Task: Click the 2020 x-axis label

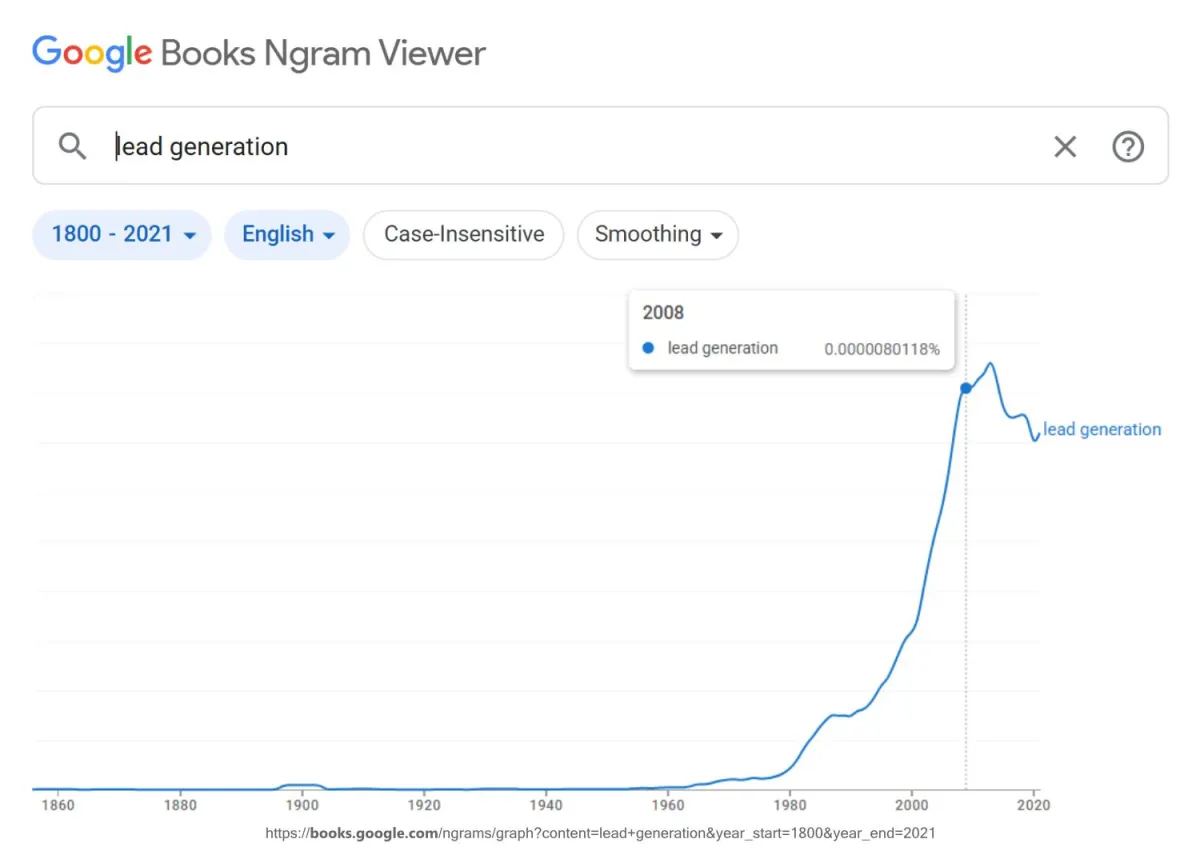Action: point(1033,805)
